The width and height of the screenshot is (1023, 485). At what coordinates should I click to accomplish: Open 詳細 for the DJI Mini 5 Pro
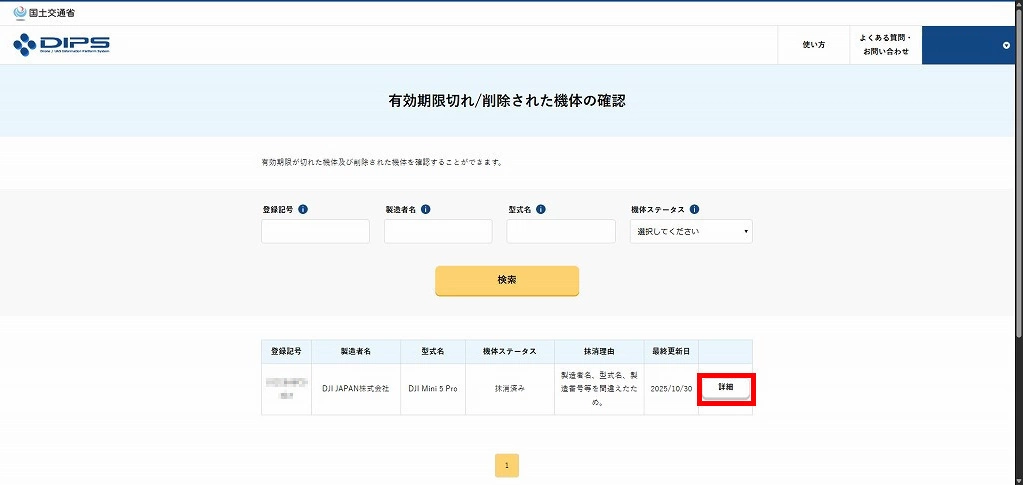coord(726,387)
